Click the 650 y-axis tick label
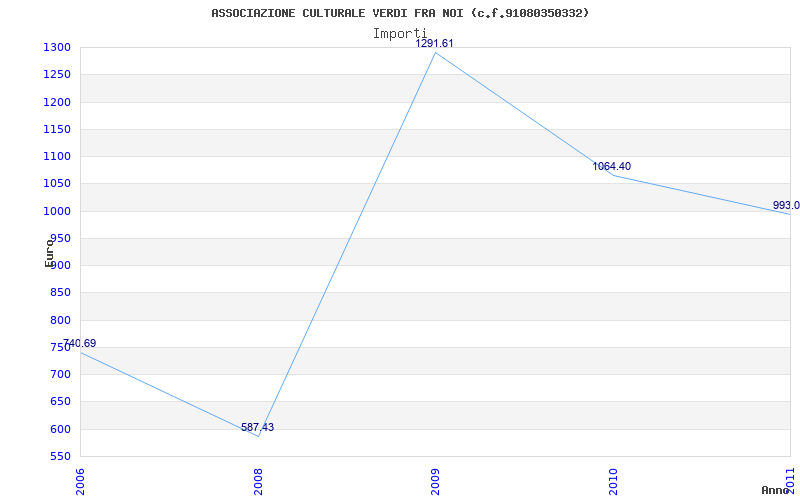Screen dimensions: 800x500 point(60,402)
